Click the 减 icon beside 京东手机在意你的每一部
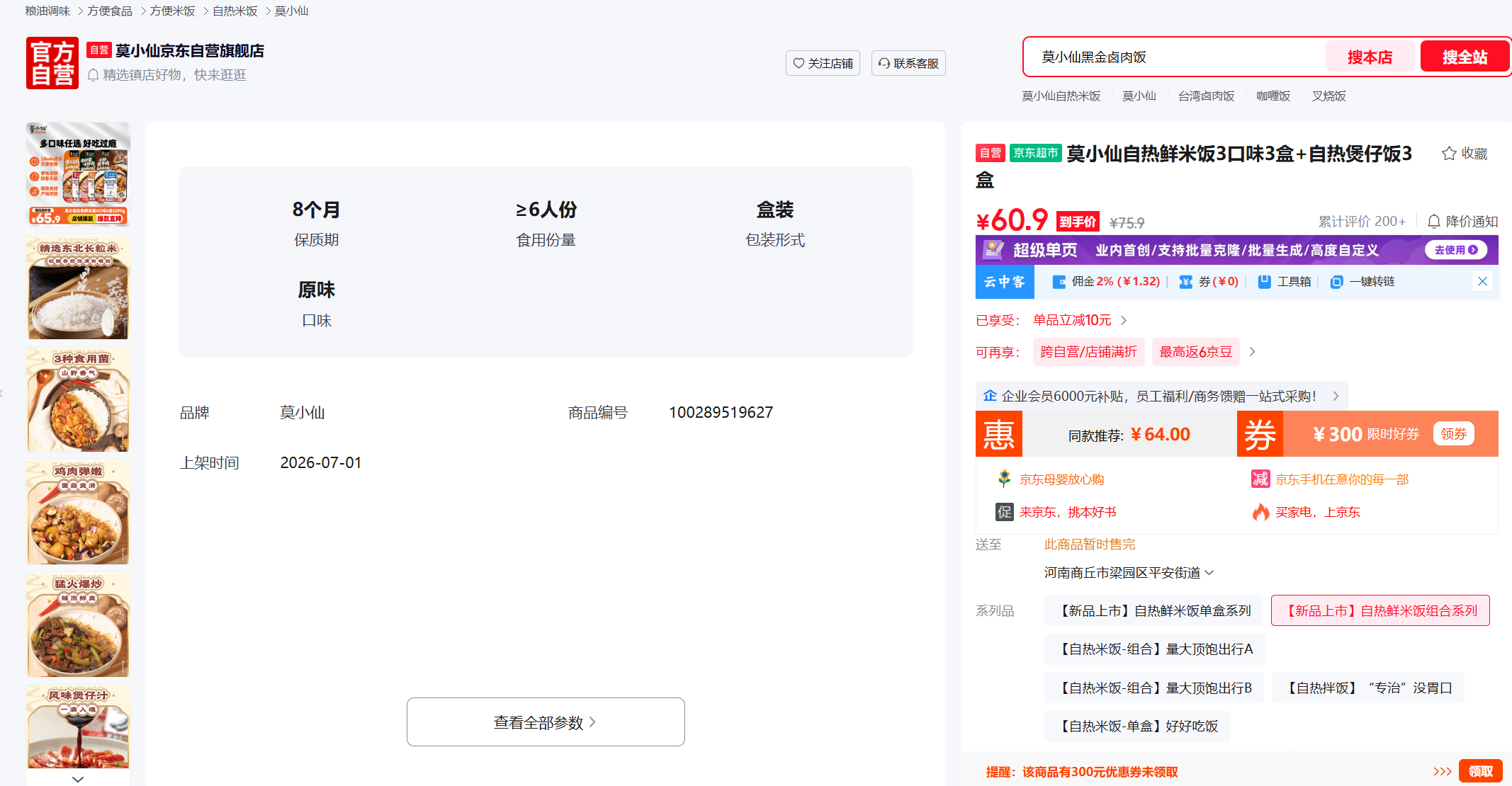This screenshot has width=1512, height=786. 1260,479
